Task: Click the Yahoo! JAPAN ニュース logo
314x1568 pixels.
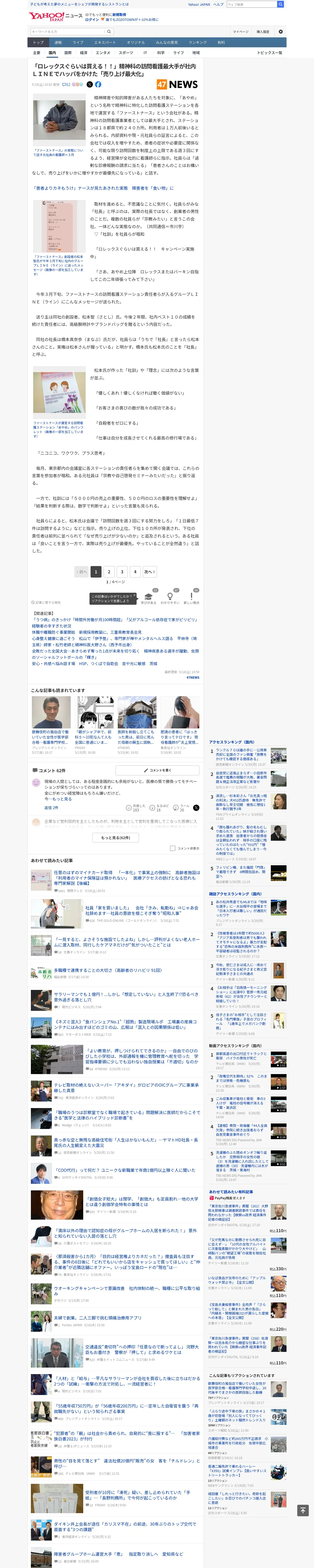Action: coord(55,16)
